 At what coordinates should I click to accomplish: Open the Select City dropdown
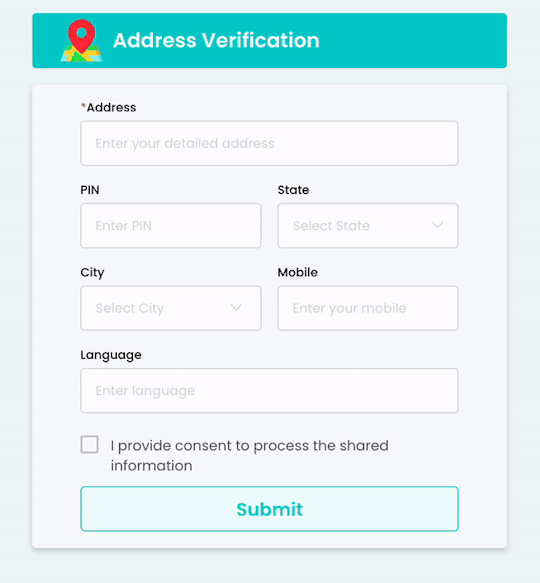171,308
